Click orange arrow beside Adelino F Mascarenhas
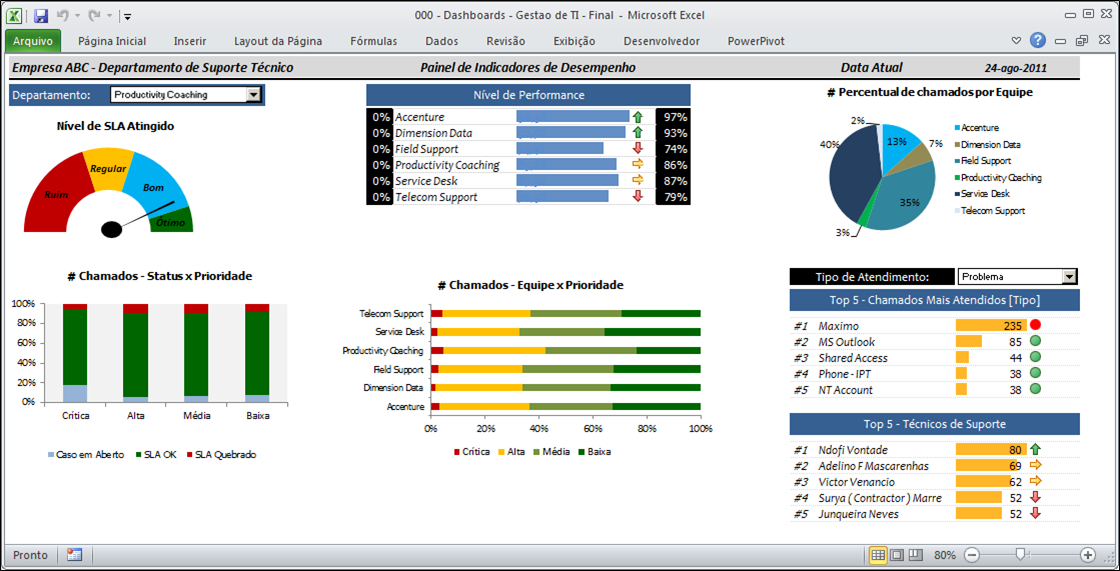The image size is (1120, 571). click(x=1036, y=465)
